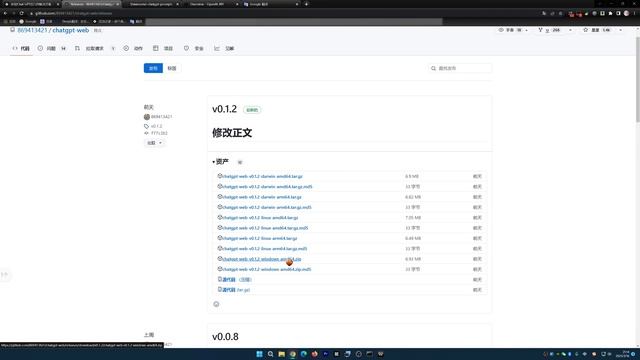
Task: Click the page vertical scrollbar
Action: (638, 80)
